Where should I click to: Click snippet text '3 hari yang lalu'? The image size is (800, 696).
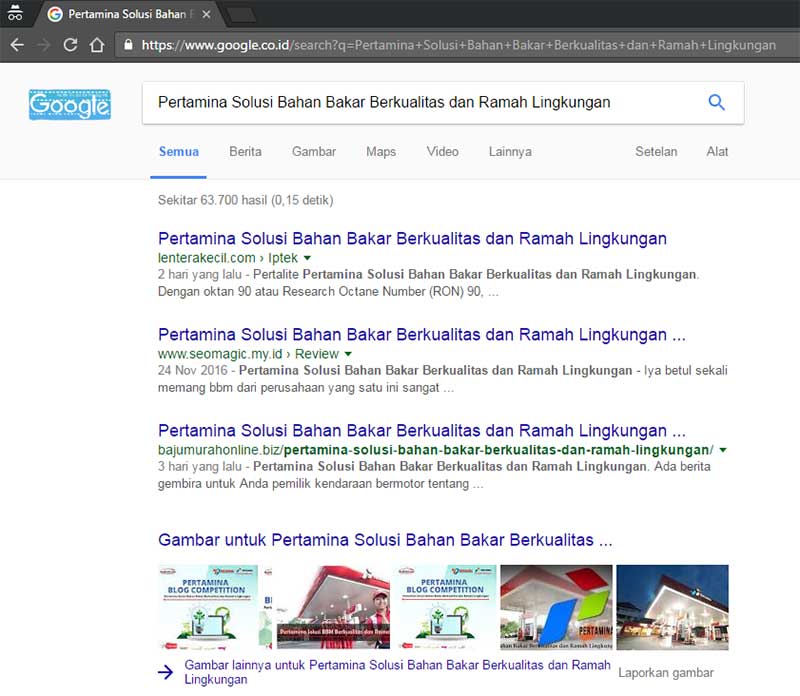point(199,466)
